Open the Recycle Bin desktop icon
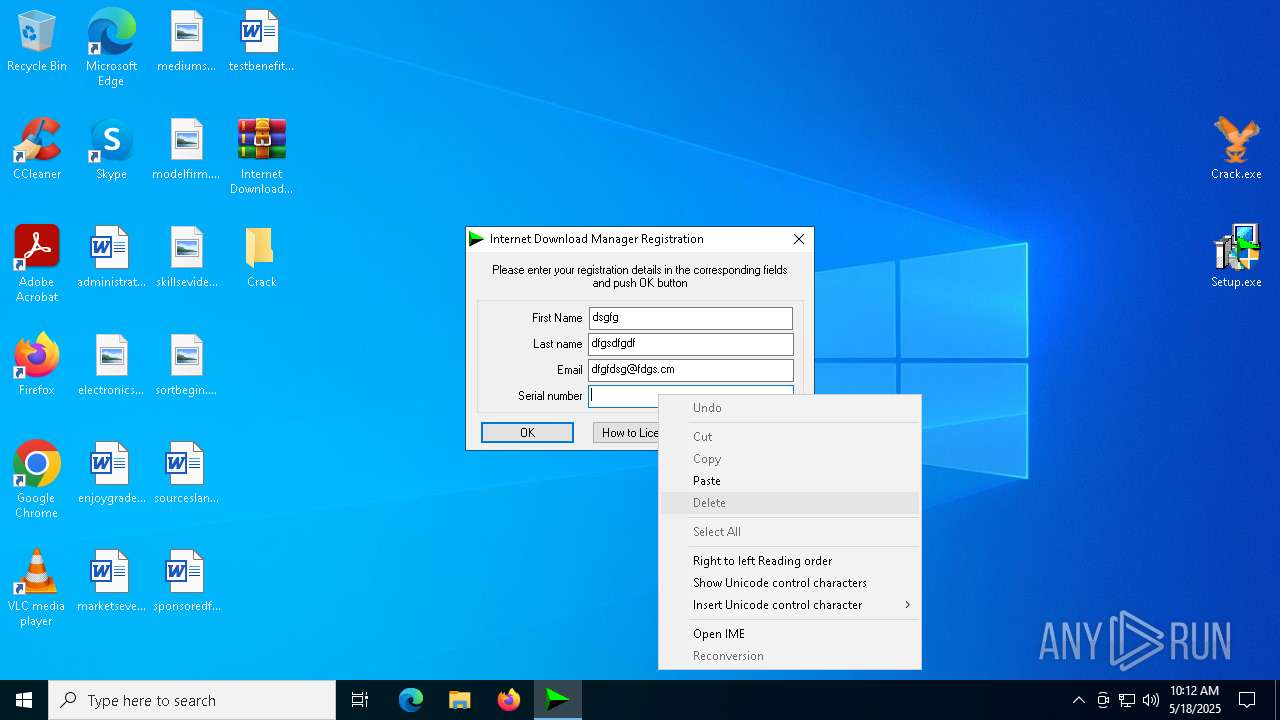Screen dimensions: 1280x720 37,42
